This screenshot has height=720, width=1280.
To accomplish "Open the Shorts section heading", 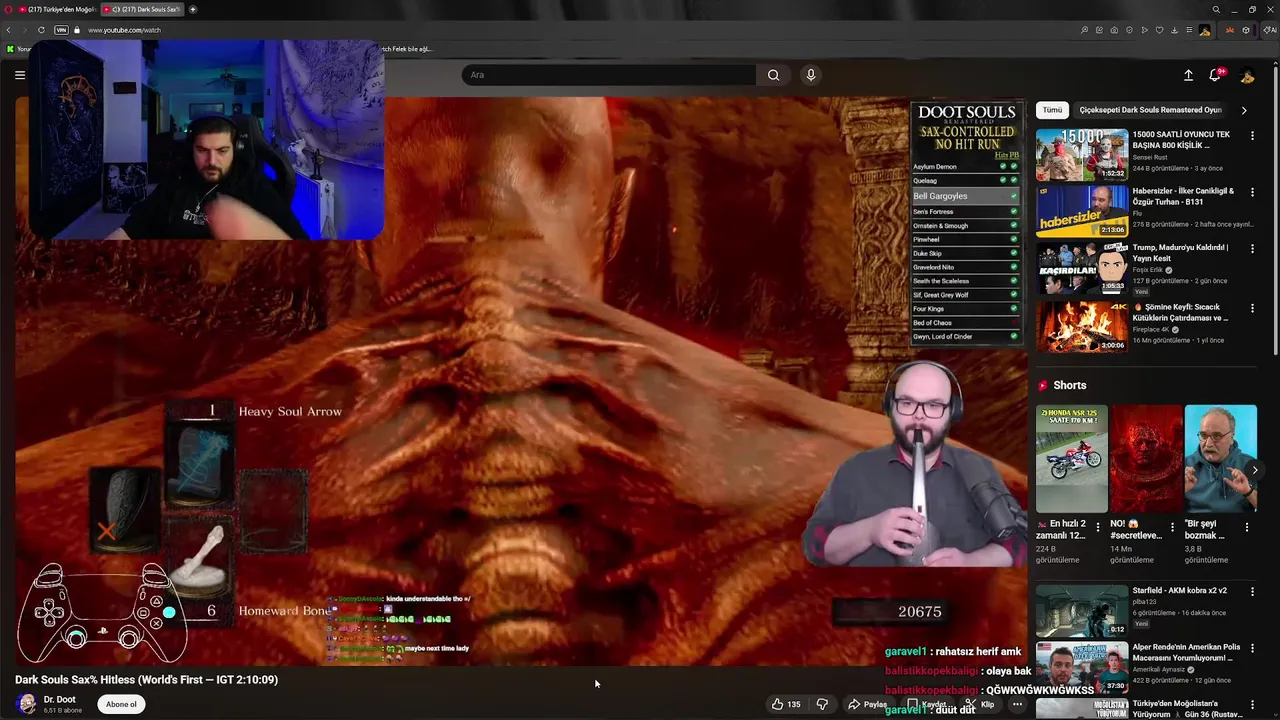I will (1069, 385).
